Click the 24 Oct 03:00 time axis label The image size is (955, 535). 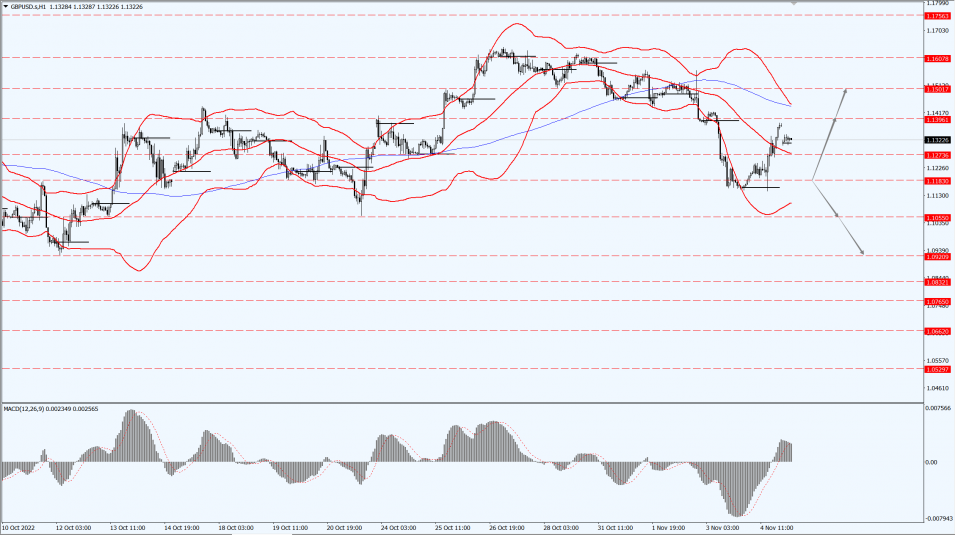(x=398, y=528)
